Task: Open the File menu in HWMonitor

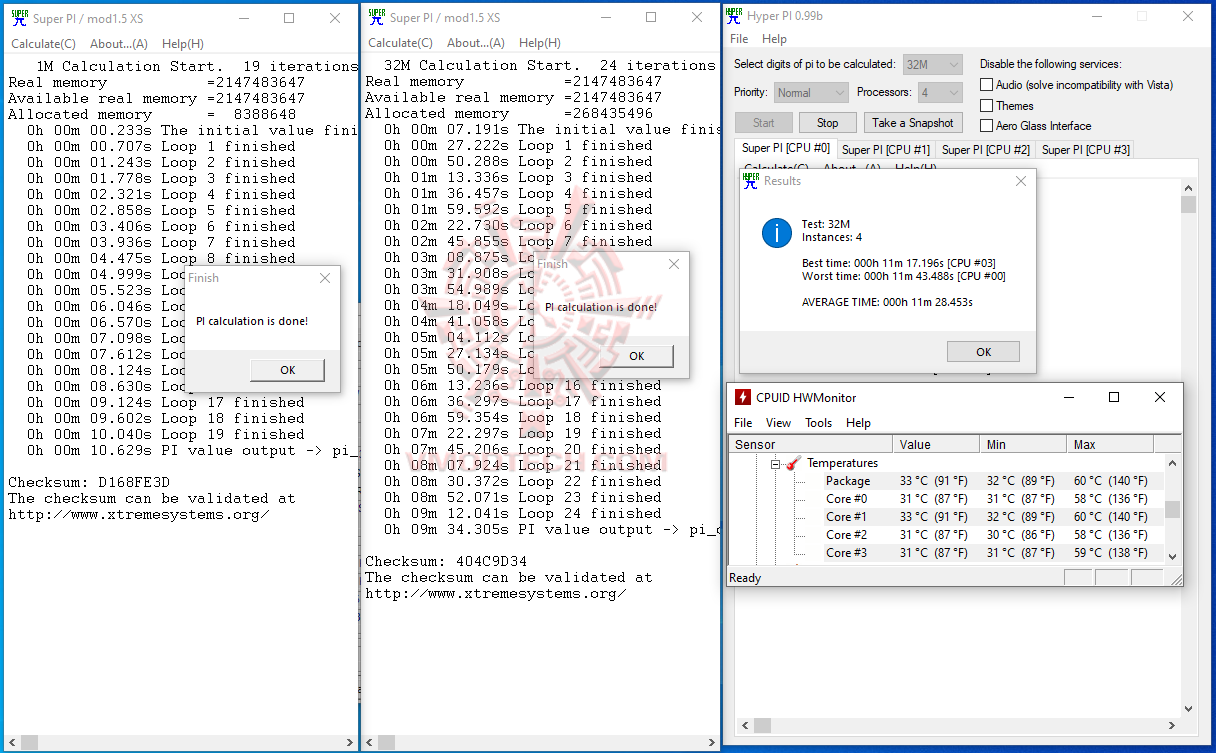Action: (743, 423)
